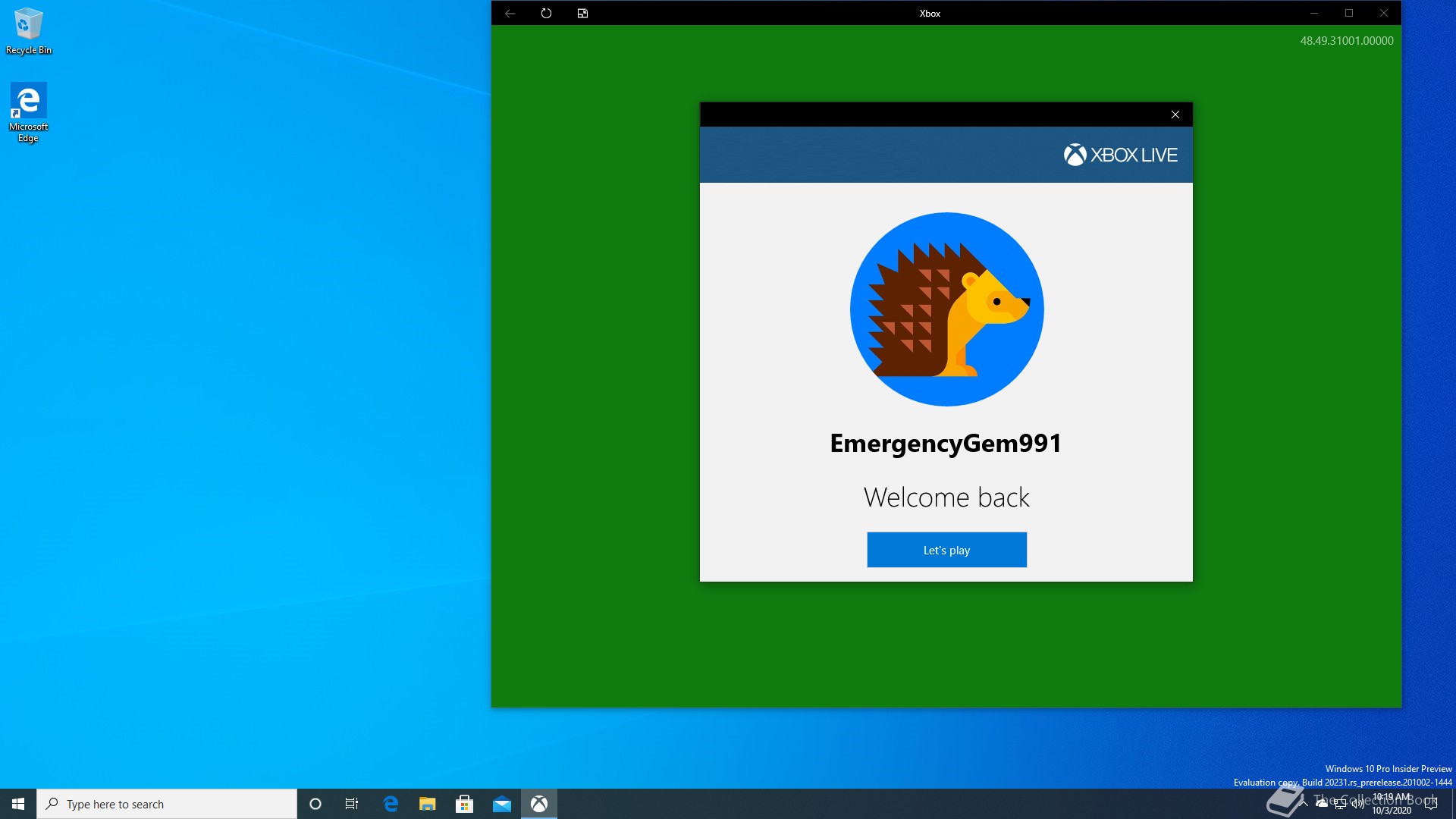Maximize the Xbox window
Screen dimensions: 1456x819
1349,13
